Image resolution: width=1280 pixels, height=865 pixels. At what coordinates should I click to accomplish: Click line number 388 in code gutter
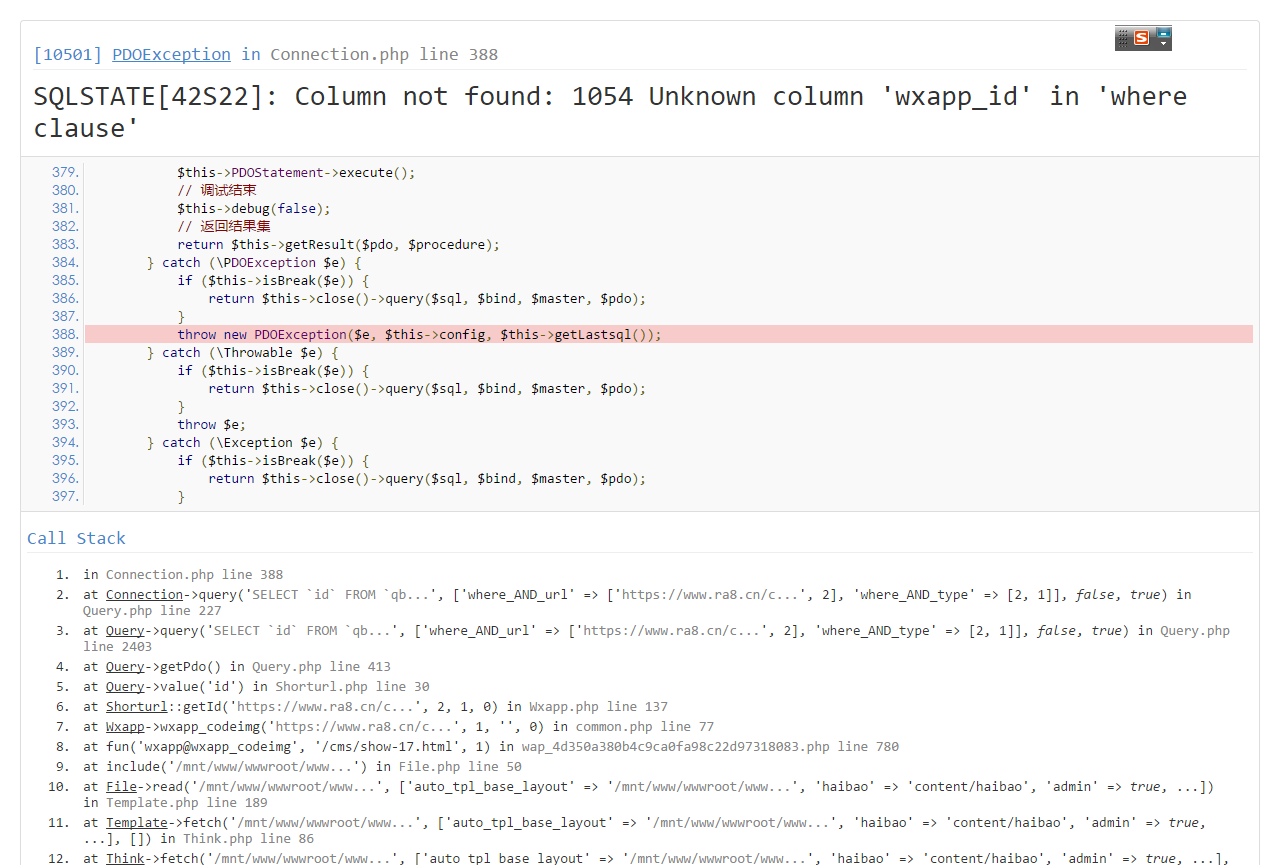[65, 334]
